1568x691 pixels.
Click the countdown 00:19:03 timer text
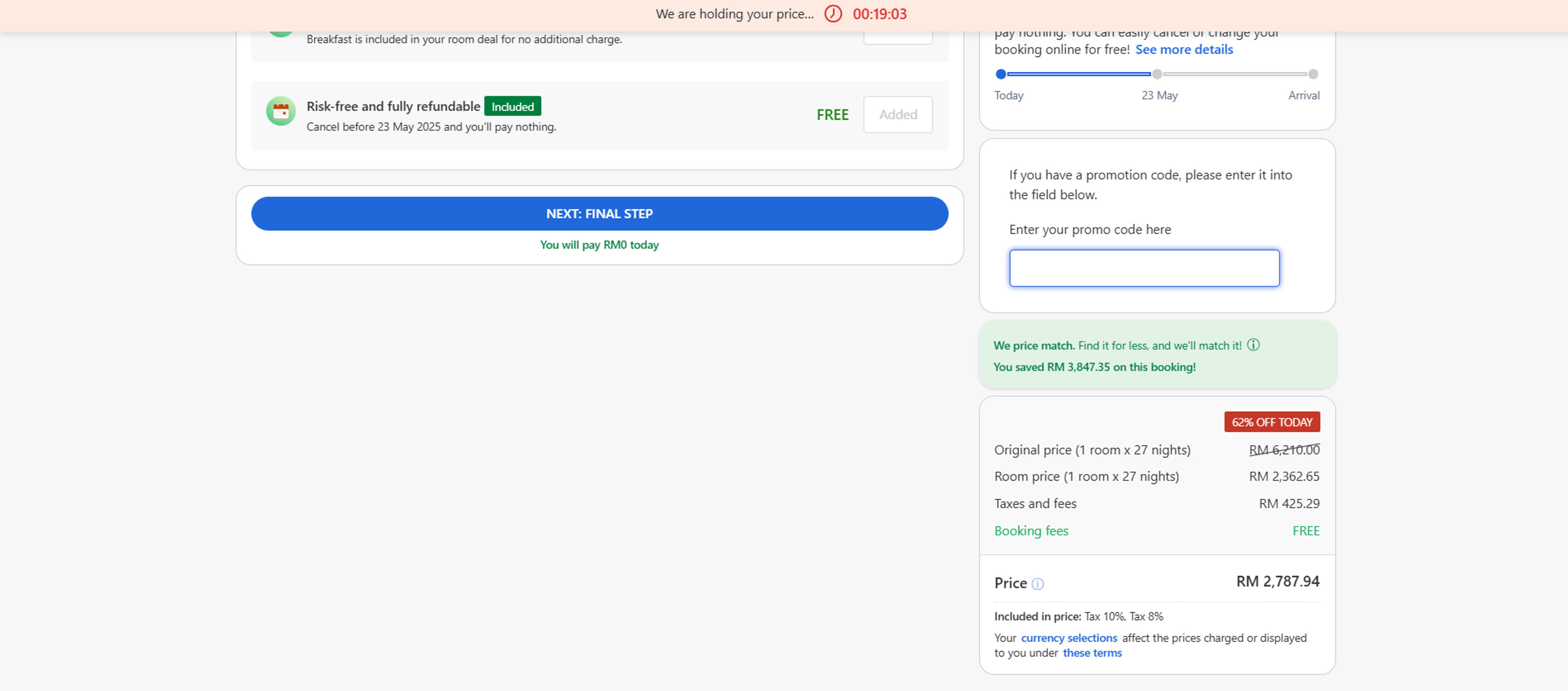click(880, 14)
